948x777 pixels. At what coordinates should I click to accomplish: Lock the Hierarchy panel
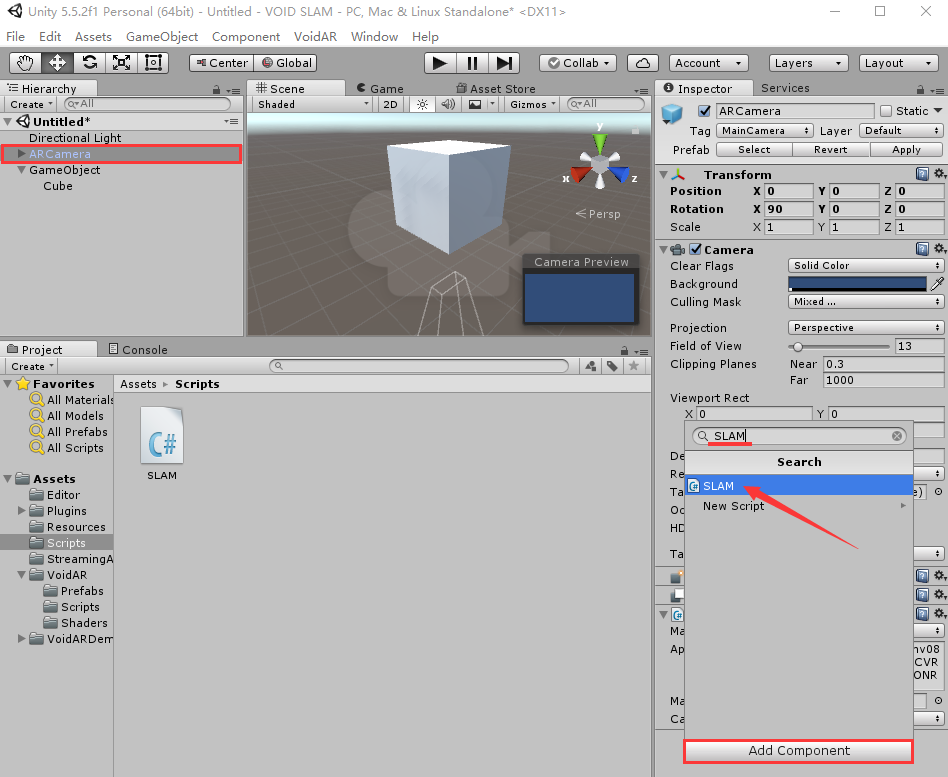[x=216, y=89]
